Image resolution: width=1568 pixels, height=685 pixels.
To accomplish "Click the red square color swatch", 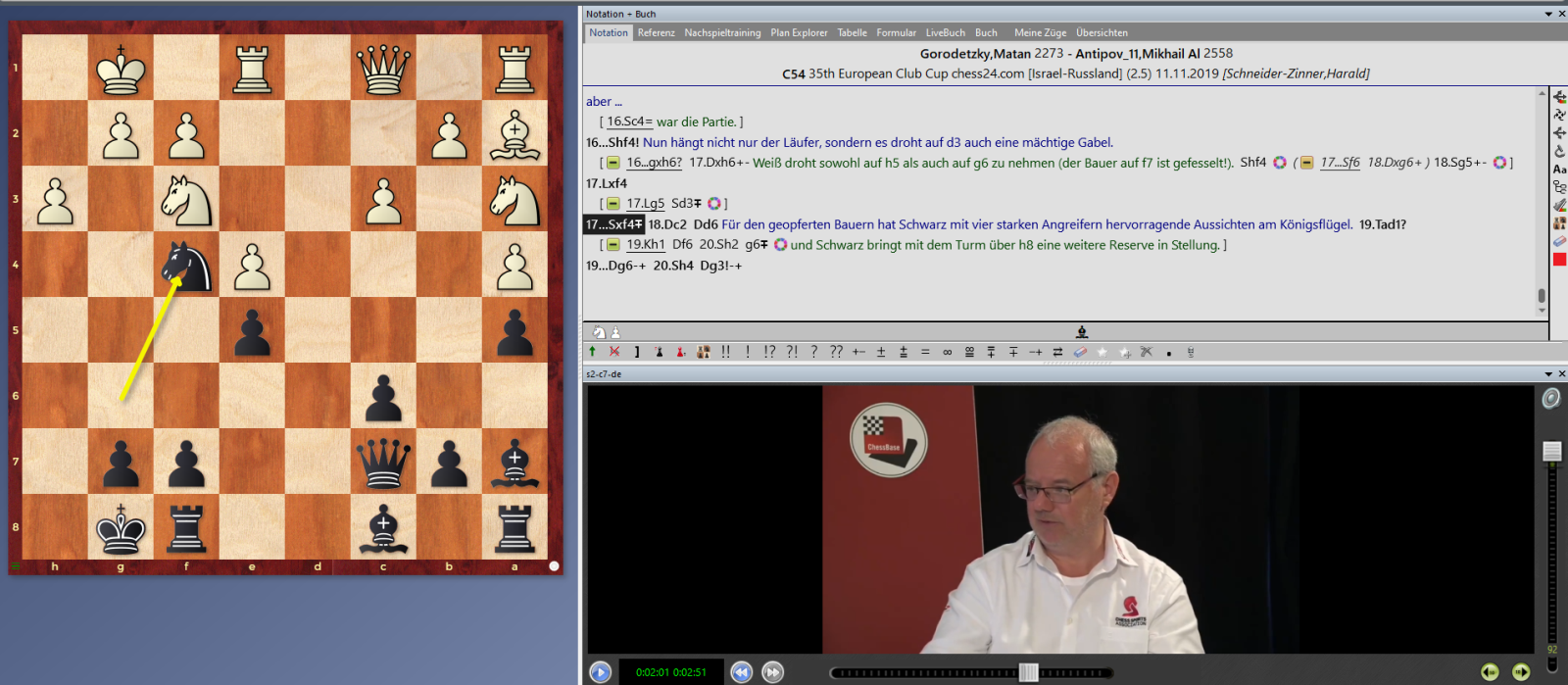I will pos(1559,260).
